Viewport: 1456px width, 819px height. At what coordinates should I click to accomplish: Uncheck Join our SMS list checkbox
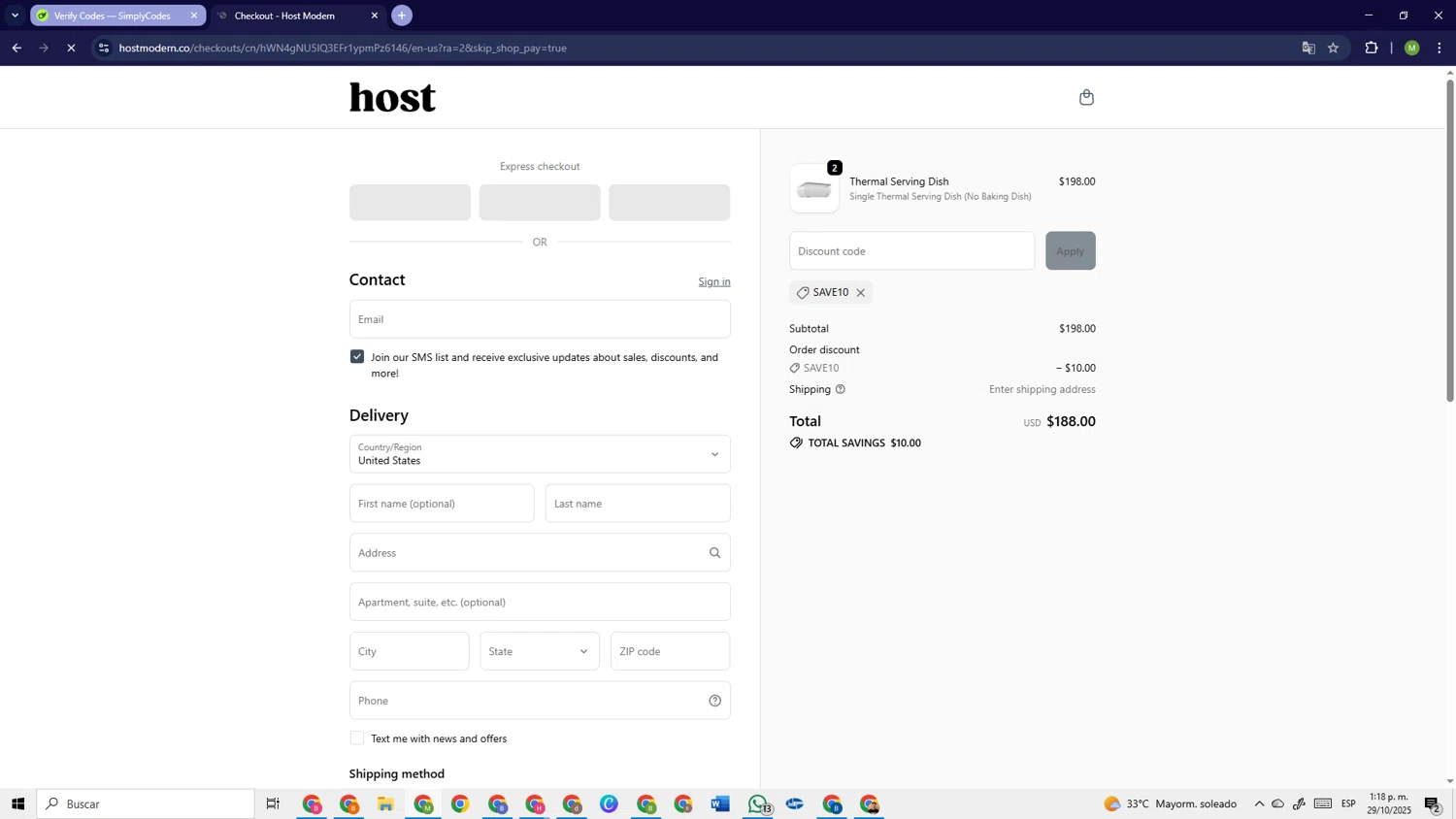(x=357, y=357)
